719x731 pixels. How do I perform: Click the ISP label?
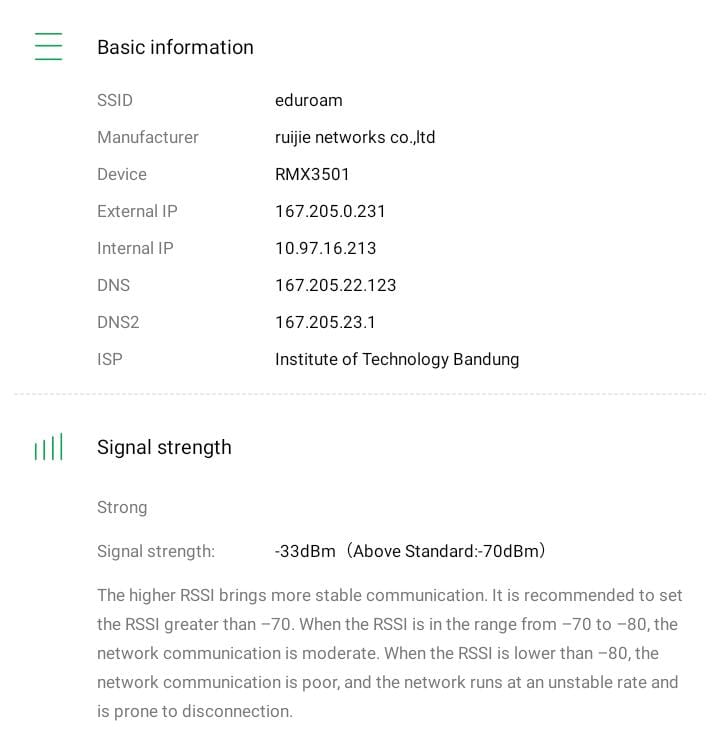pos(110,359)
